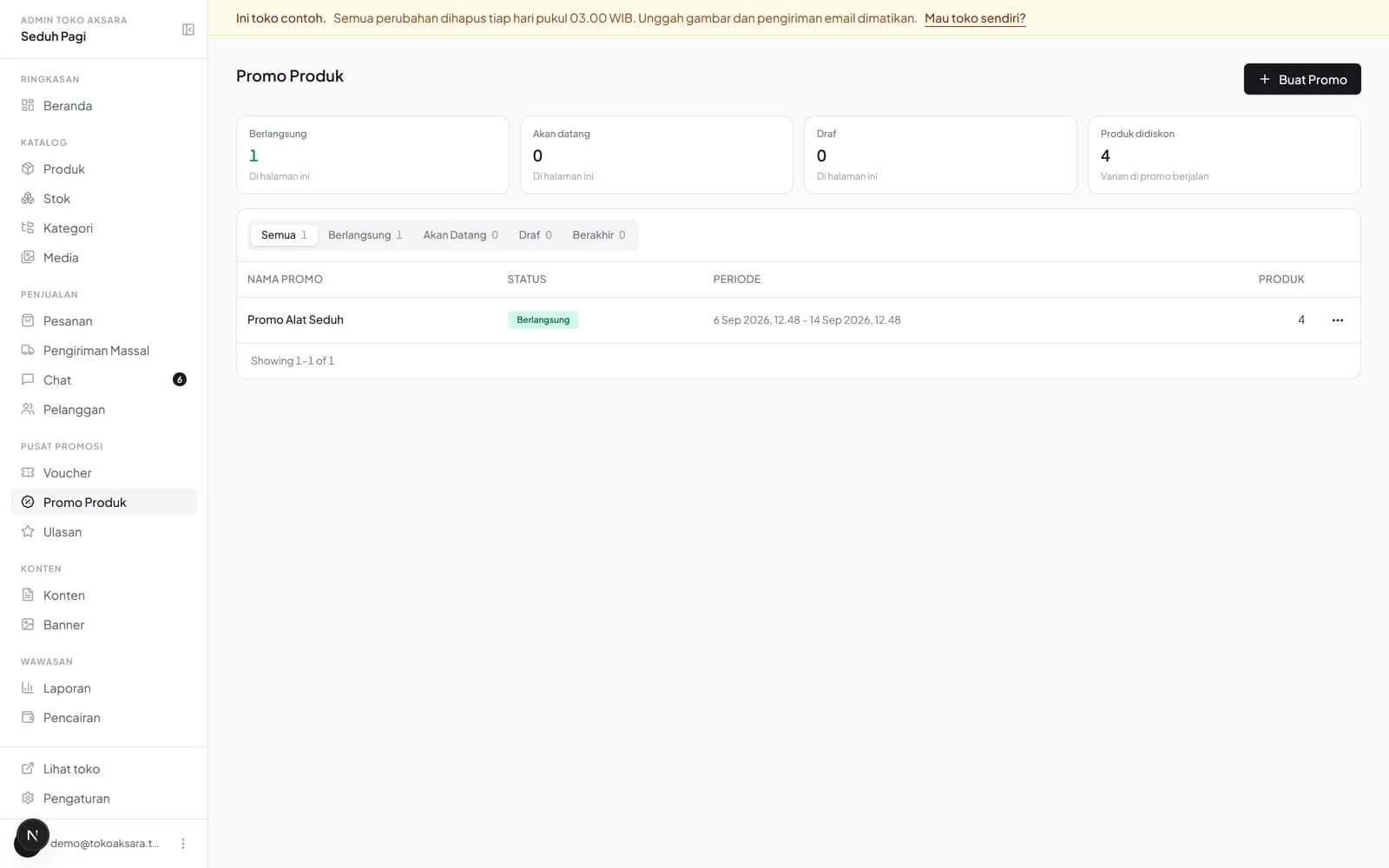Click the Stok icon in sidebar

point(28,198)
